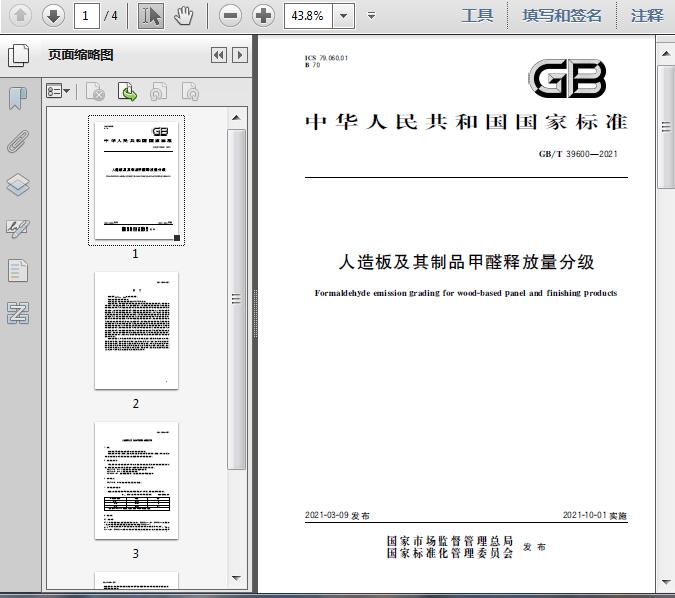675x598 pixels.
Task: Click the 2021-10-01 实施 date text
Action: click(x=595, y=515)
